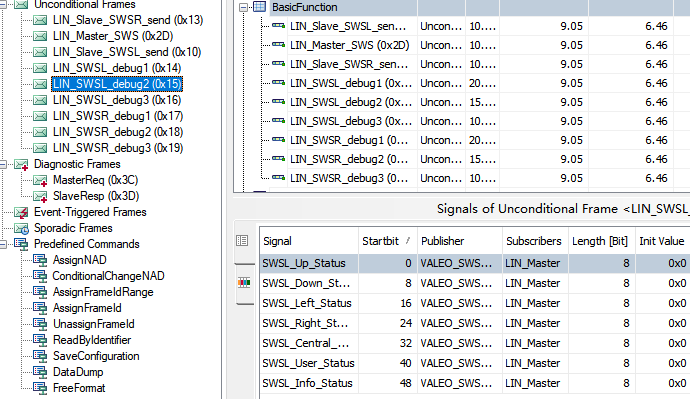This screenshot has height=399, width=690.
Task: Click Publisher column header
Action: pos(459,241)
